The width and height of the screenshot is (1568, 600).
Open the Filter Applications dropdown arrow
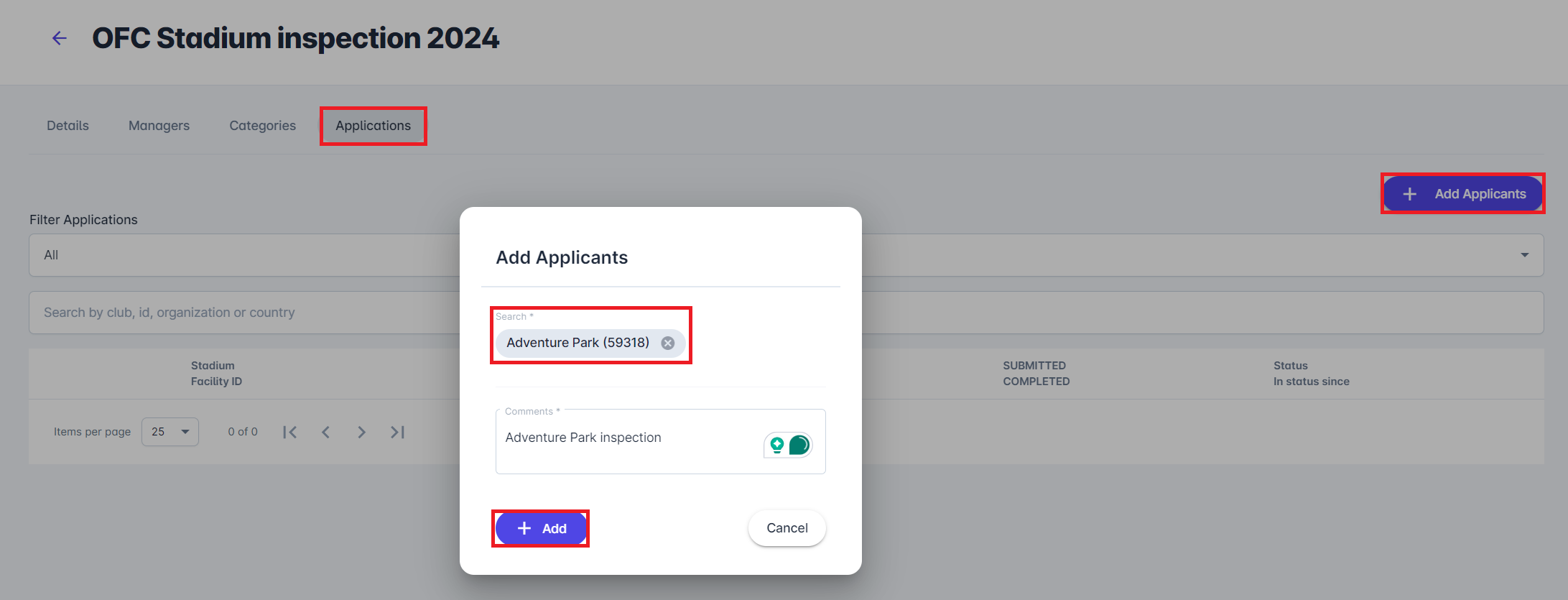(x=1524, y=255)
